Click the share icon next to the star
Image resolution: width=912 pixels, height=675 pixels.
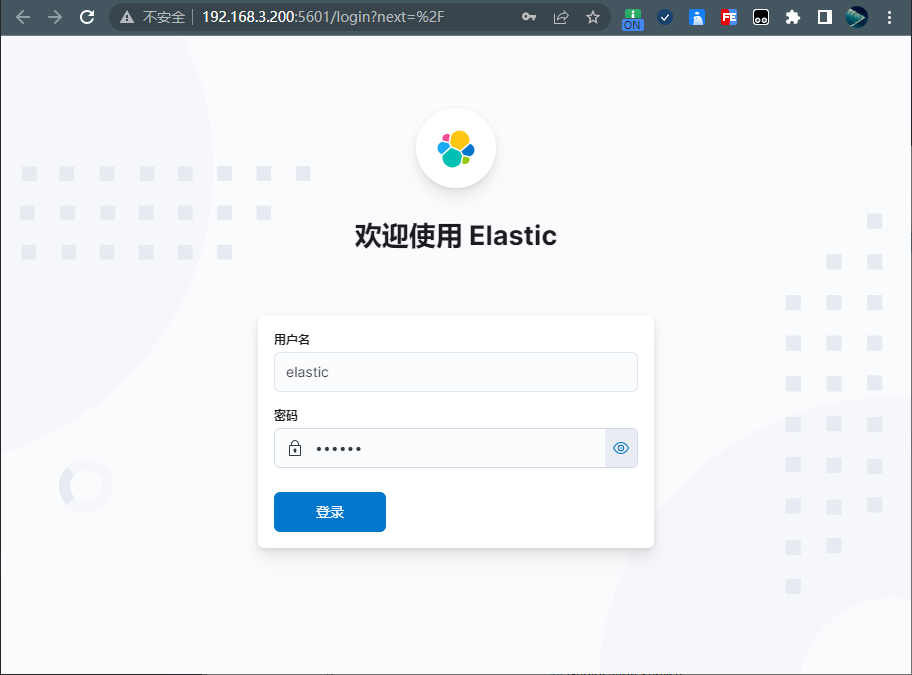tap(561, 17)
